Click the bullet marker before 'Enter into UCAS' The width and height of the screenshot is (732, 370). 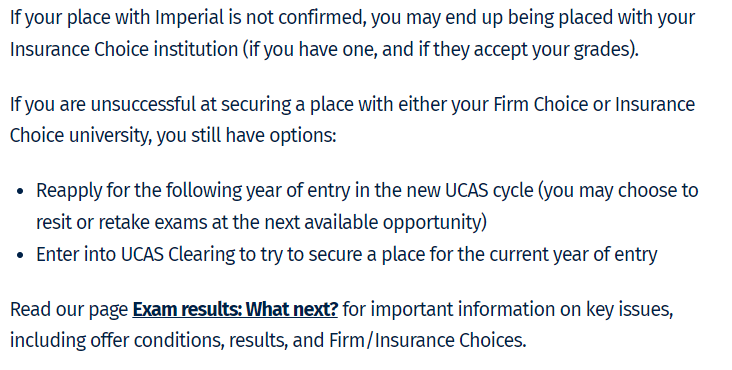20,255
